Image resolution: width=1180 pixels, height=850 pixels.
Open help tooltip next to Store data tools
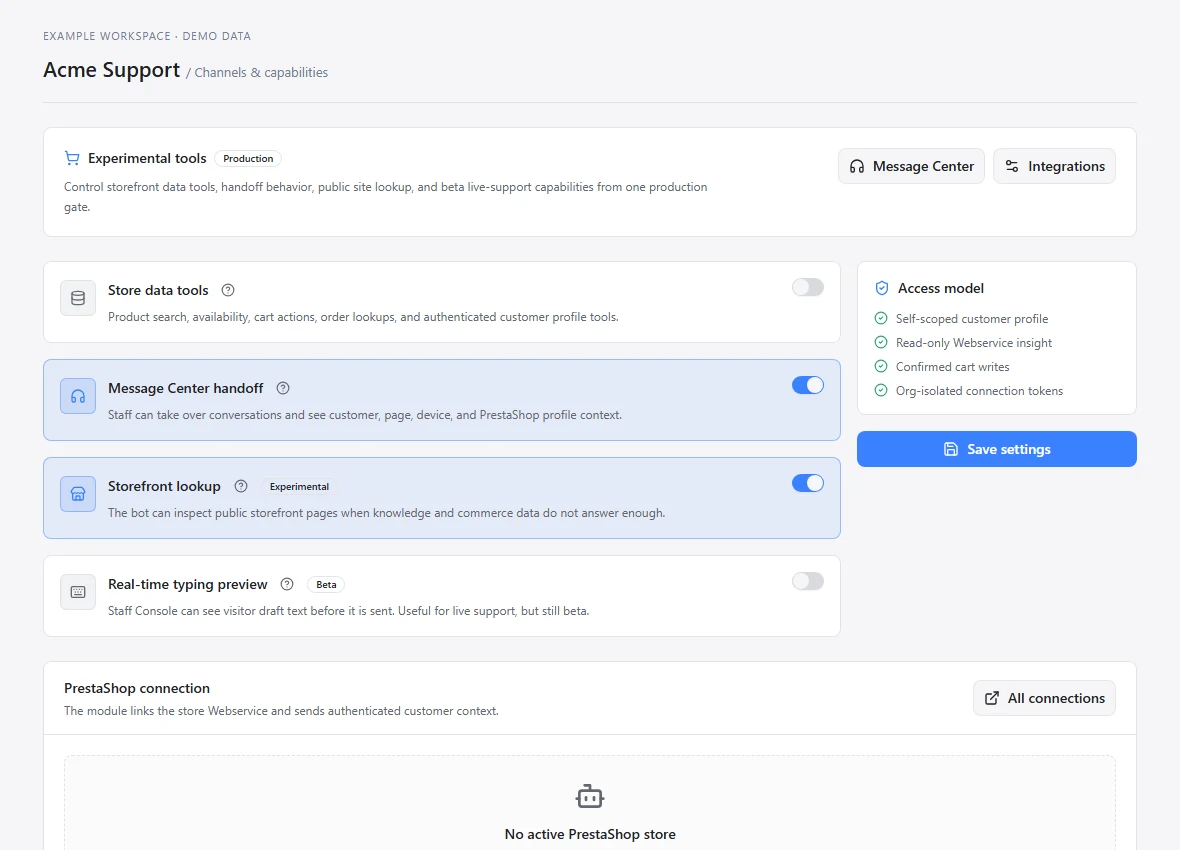228,290
